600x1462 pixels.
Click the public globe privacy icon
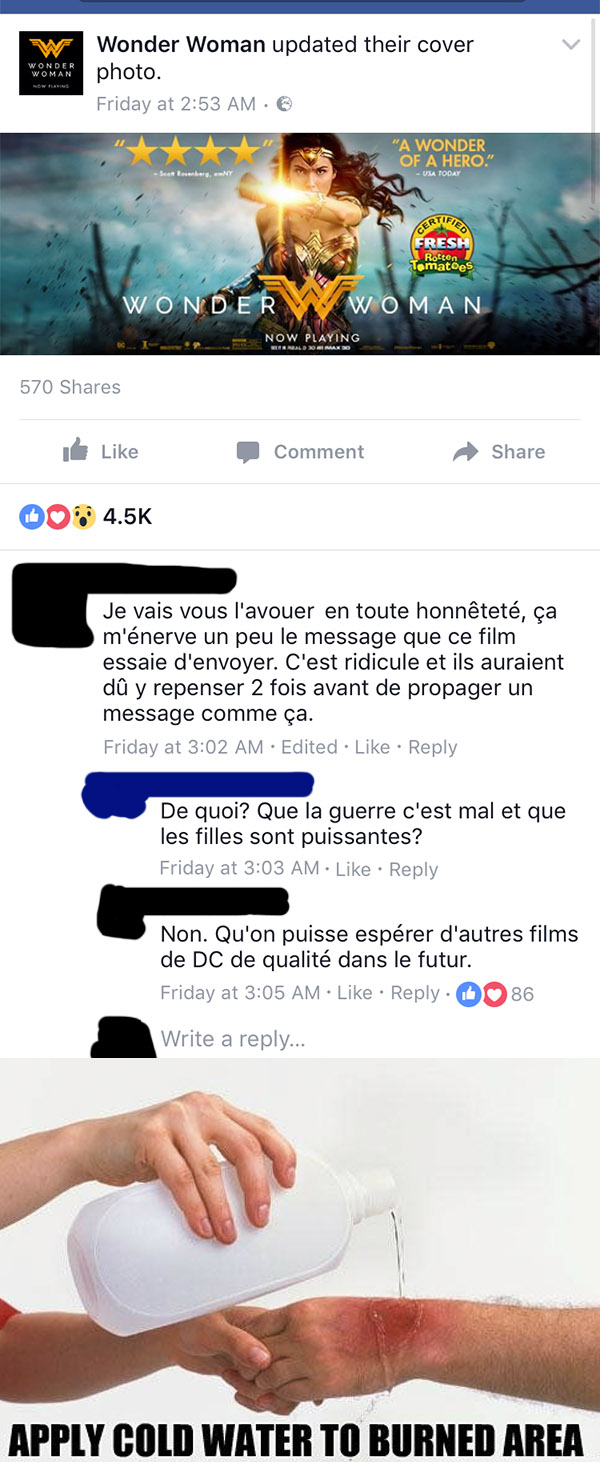tap(284, 104)
